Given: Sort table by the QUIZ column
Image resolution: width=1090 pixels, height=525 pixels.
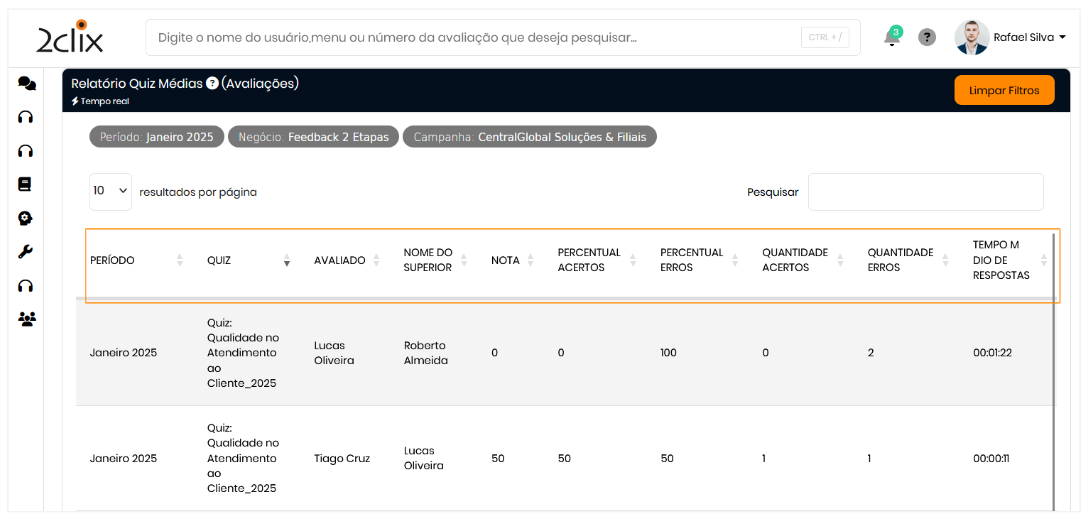Looking at the screenshot, I should (219, 261).
